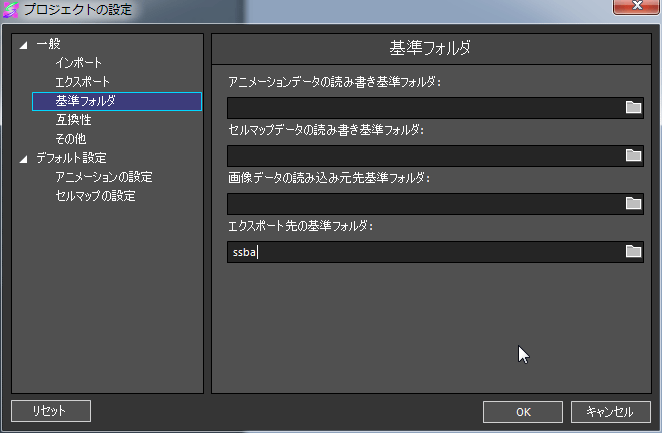Viewport: 662px width, 433px height.
Task: Browse folder for セルマップデータの読み書き基準フォルダ
Action: 633,156
